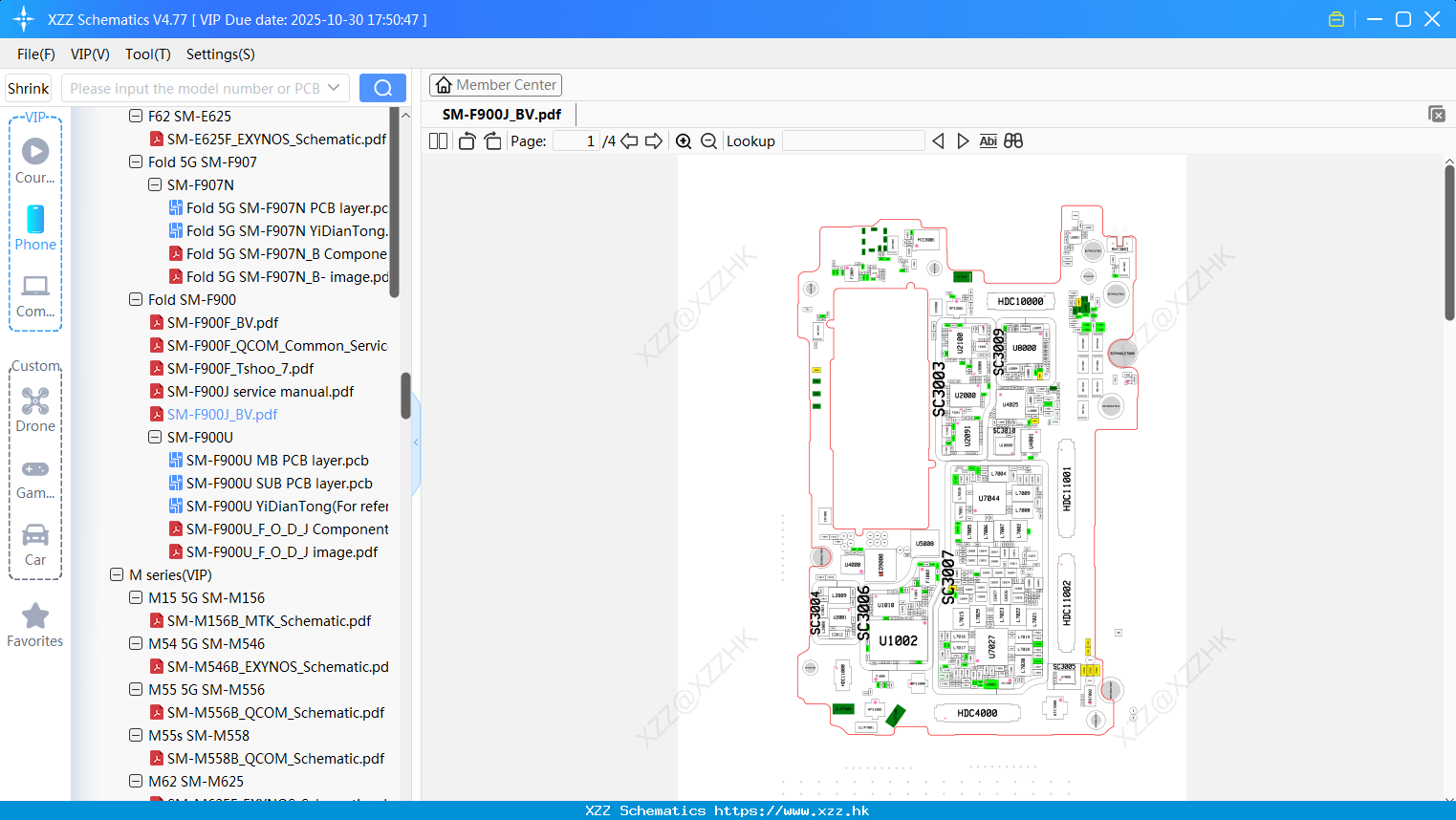Image resolution: width=1456 pixels, height=820 pixels.
Task: Go to next page arrow
Action: [654, 140]
